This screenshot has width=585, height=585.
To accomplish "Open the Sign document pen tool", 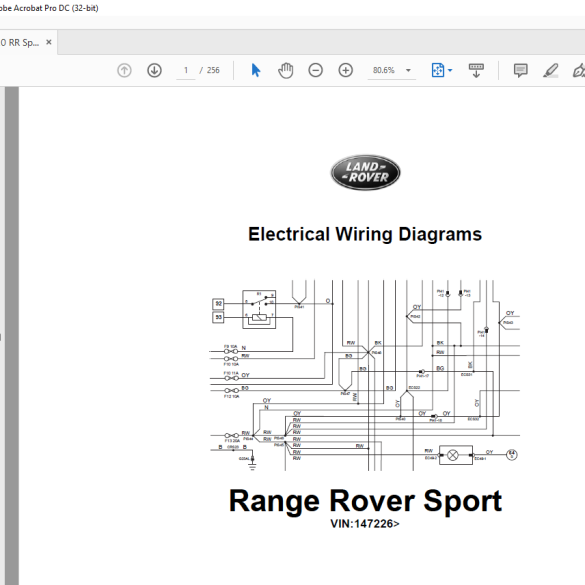I will [x=579, y=70].
